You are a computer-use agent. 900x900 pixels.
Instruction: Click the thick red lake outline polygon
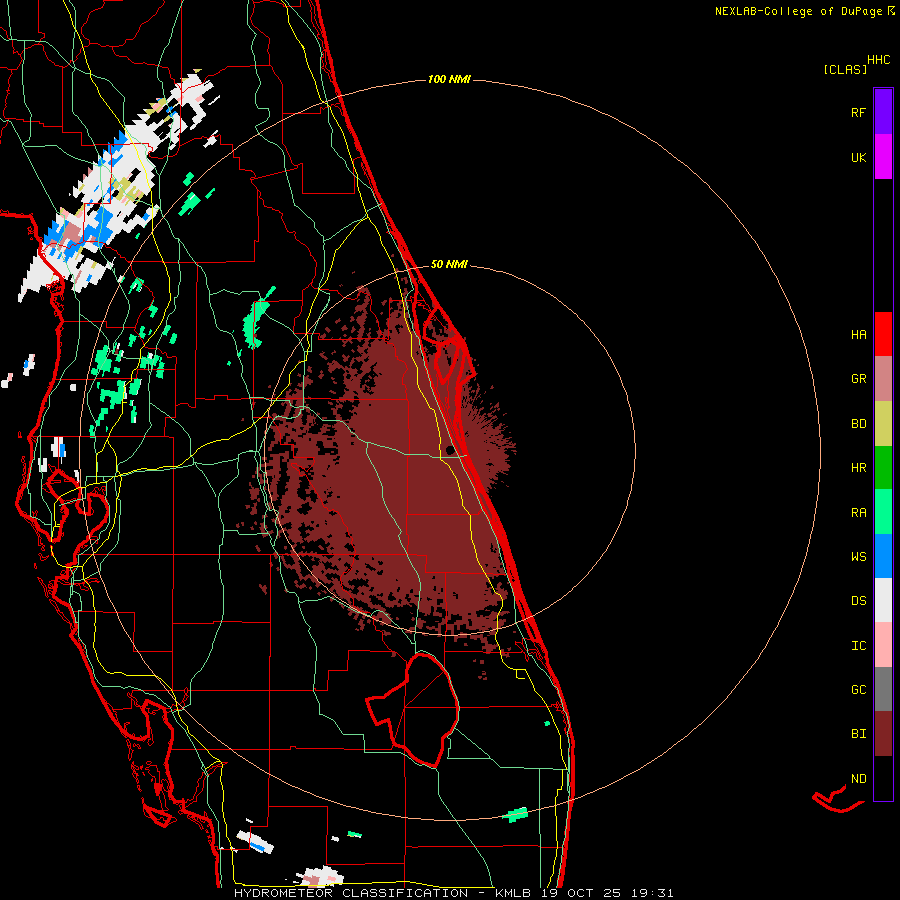click(413, 710)
